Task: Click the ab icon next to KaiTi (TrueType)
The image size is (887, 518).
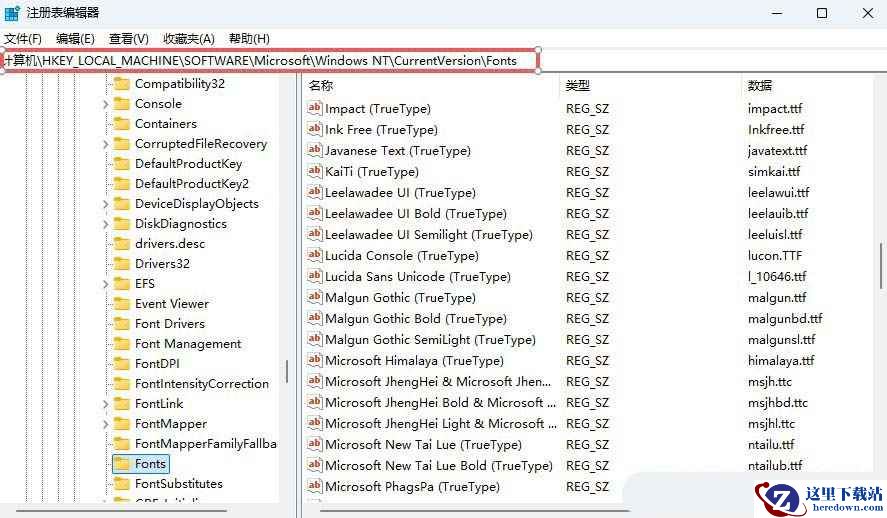Action: point(314,172)
